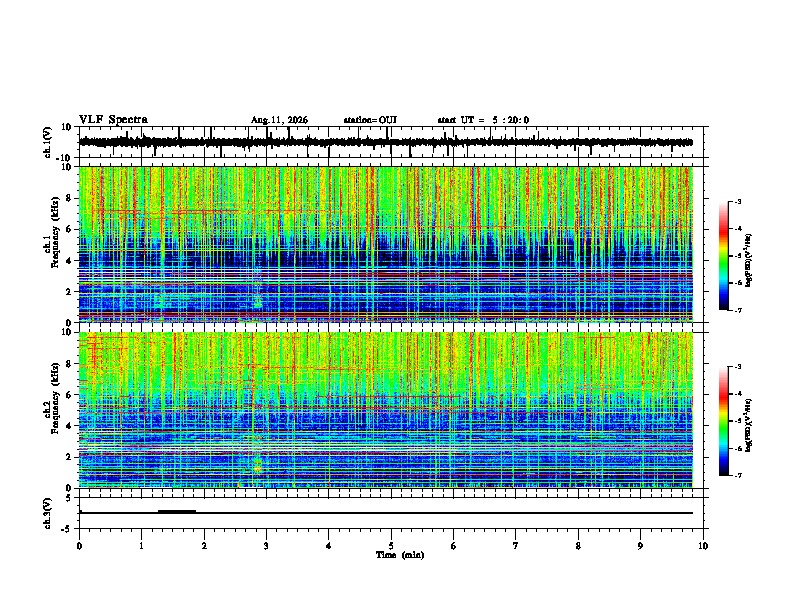Screen dimensions: 792x612
Task: Select the date text "Aug.11, 2026"
Action: tap(279, 120)
